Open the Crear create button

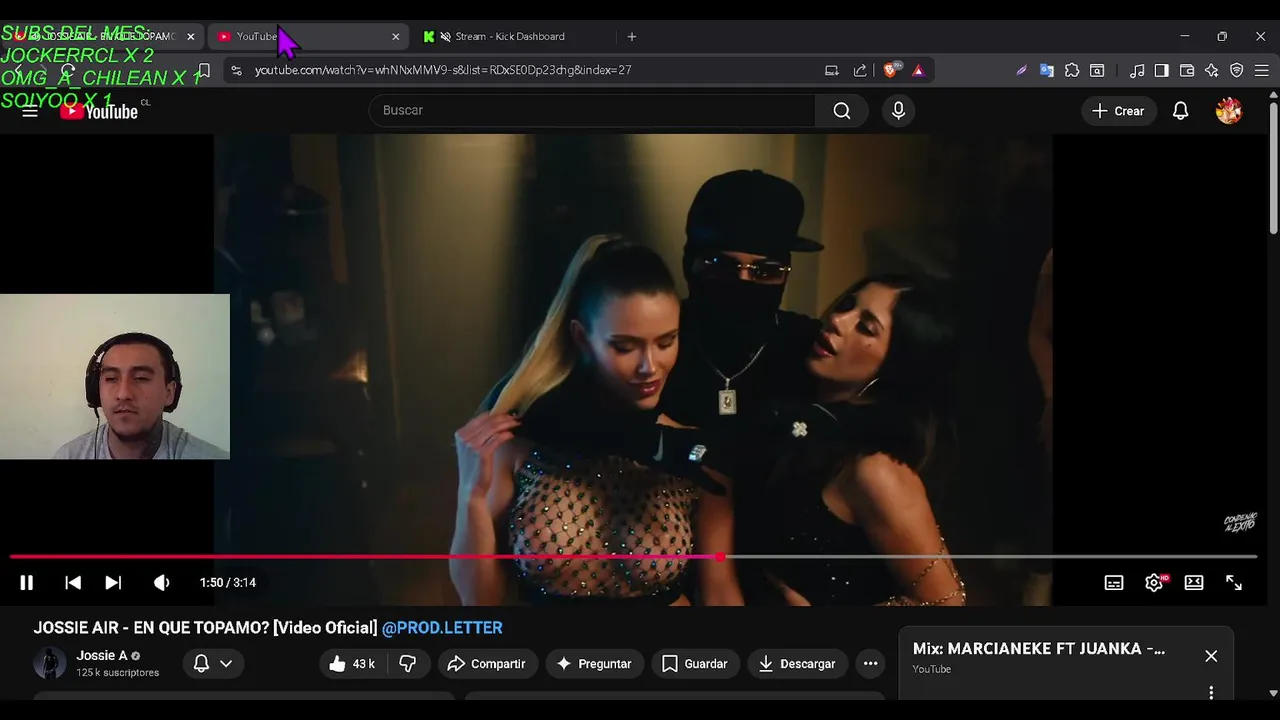pyautogui.click(x=1118, y=111)
